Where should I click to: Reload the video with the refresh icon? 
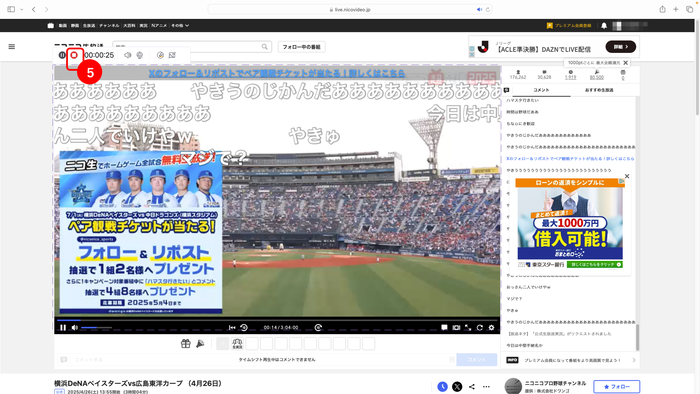pyautogui.click(x=479, y=328)
